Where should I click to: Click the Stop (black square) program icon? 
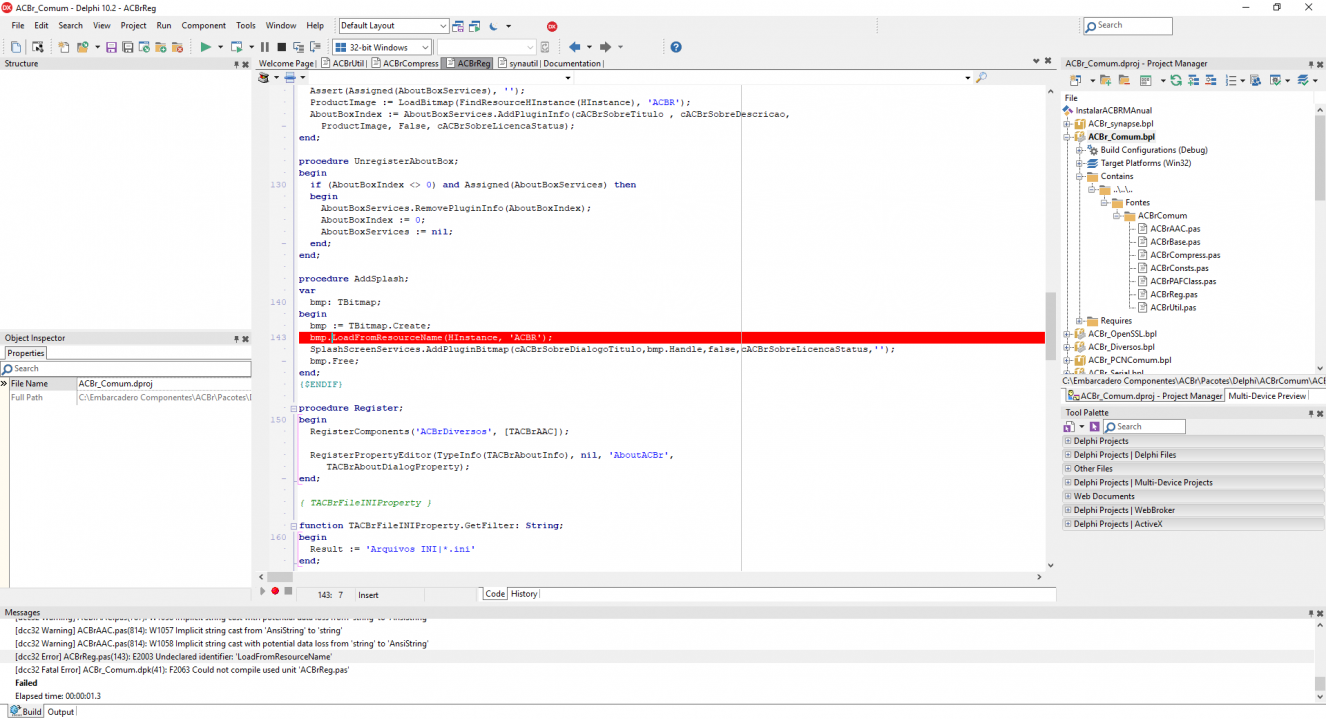(x=281, y=47)
